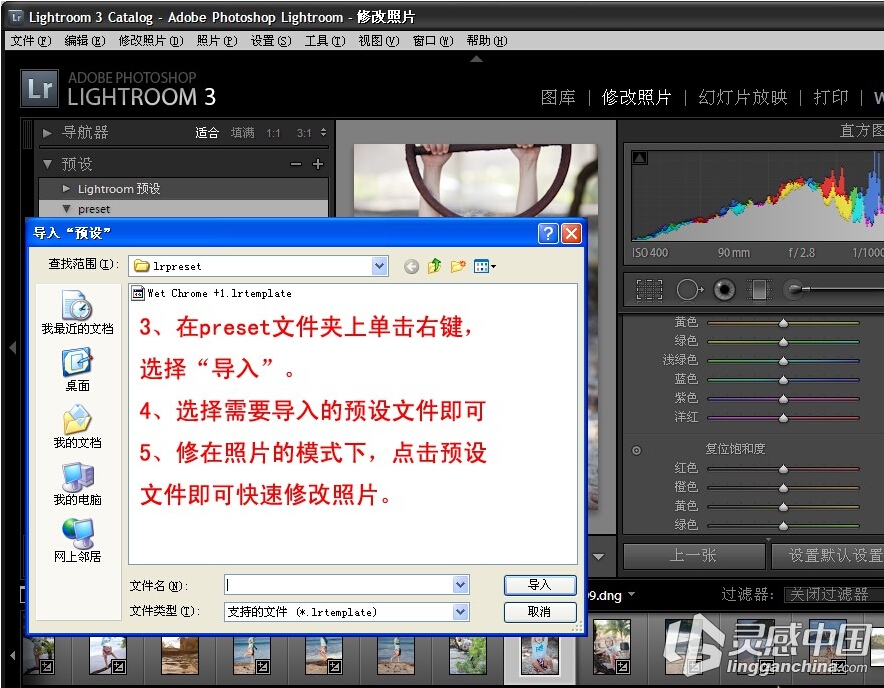Open navigator zoom level stepper
This screenshot has height=688, width=884.
tap(323, 133)
